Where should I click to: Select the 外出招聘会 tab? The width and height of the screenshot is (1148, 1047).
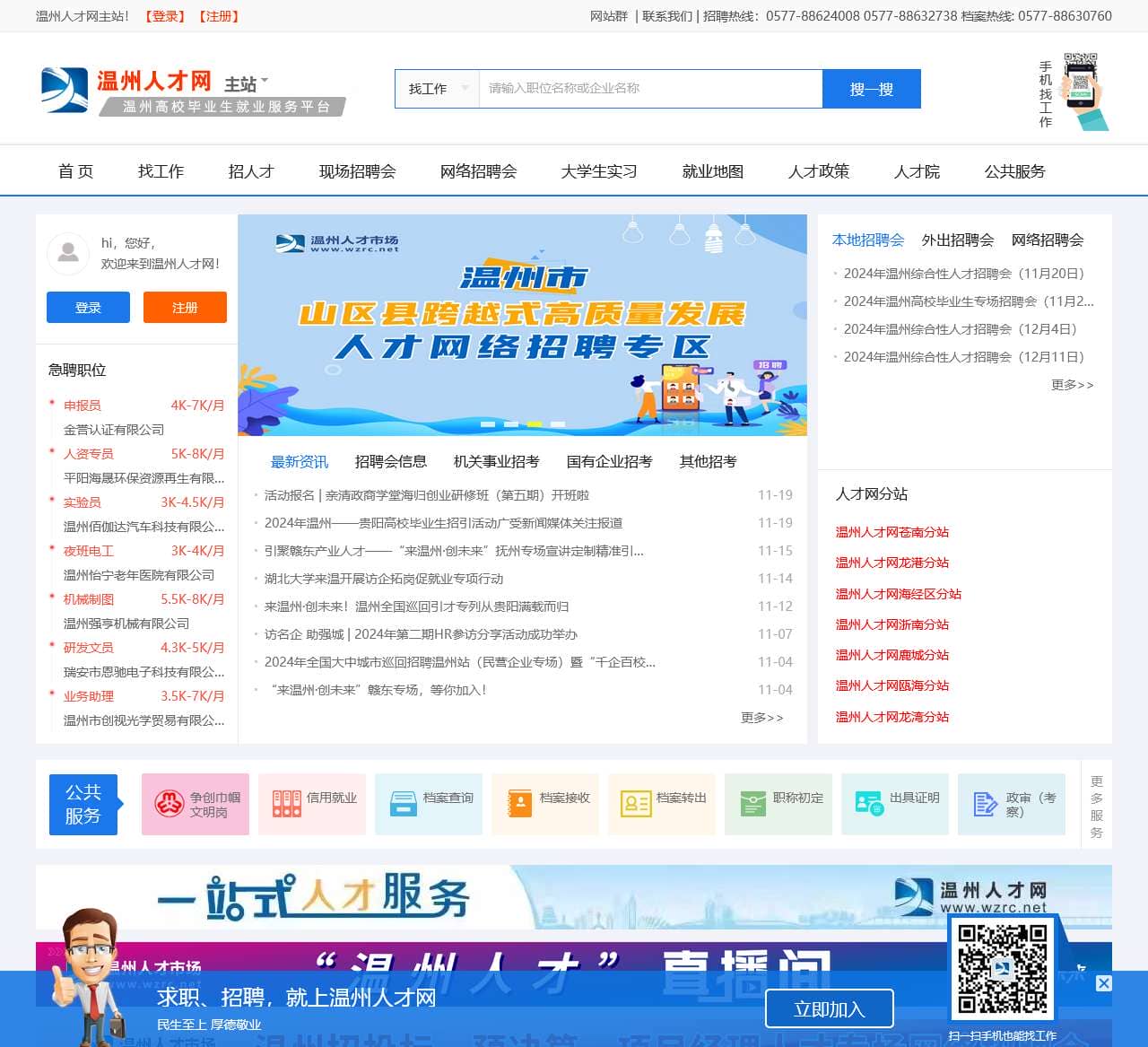[958, 240]
